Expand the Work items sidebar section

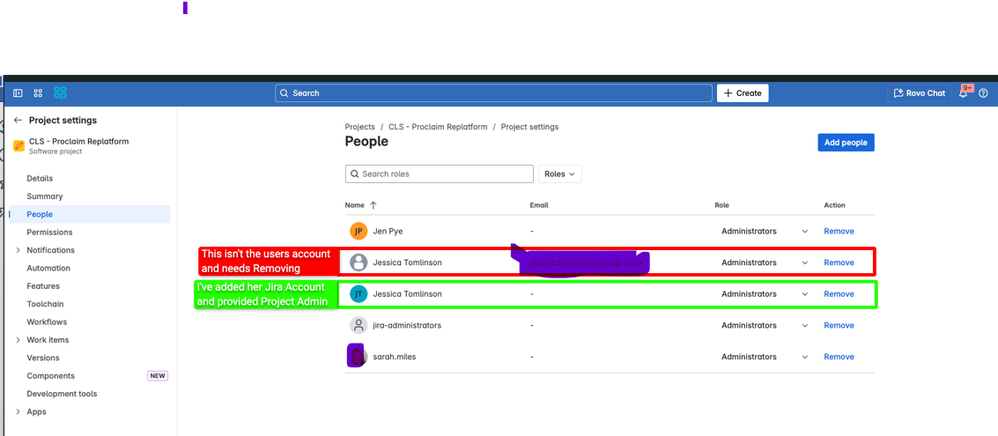pos(18,340)
